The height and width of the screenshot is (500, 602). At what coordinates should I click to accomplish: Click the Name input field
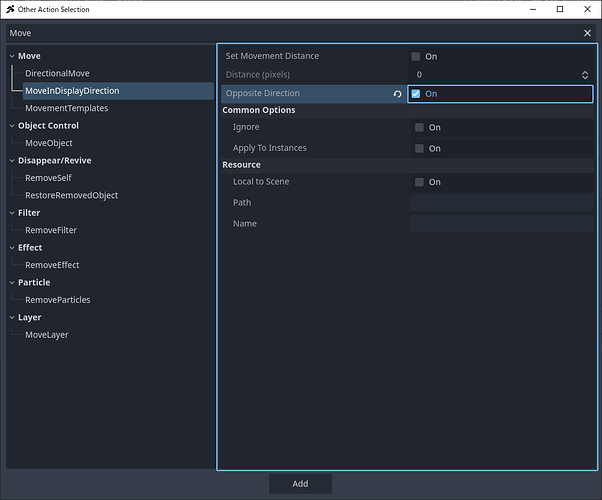pos(501,224)
